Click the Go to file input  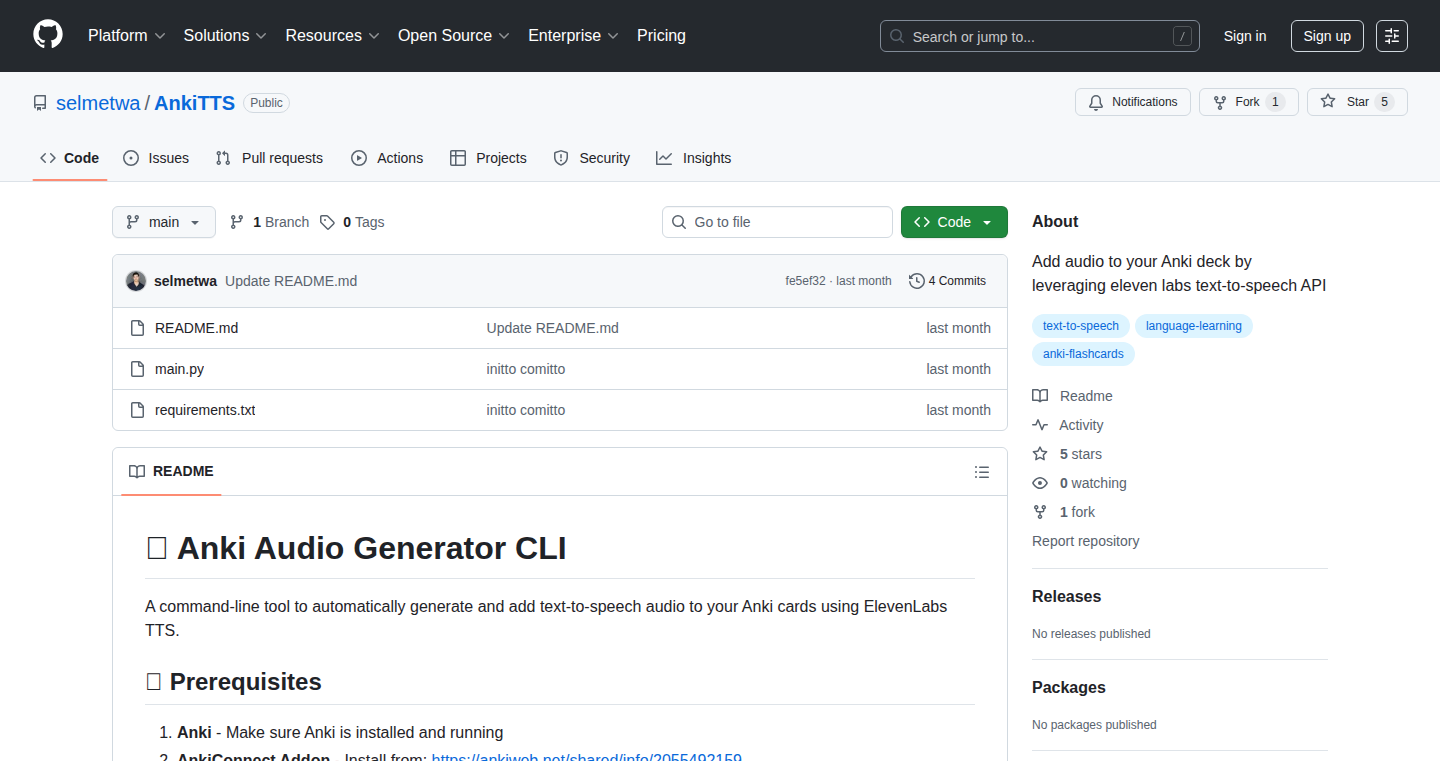coord(777,222)
